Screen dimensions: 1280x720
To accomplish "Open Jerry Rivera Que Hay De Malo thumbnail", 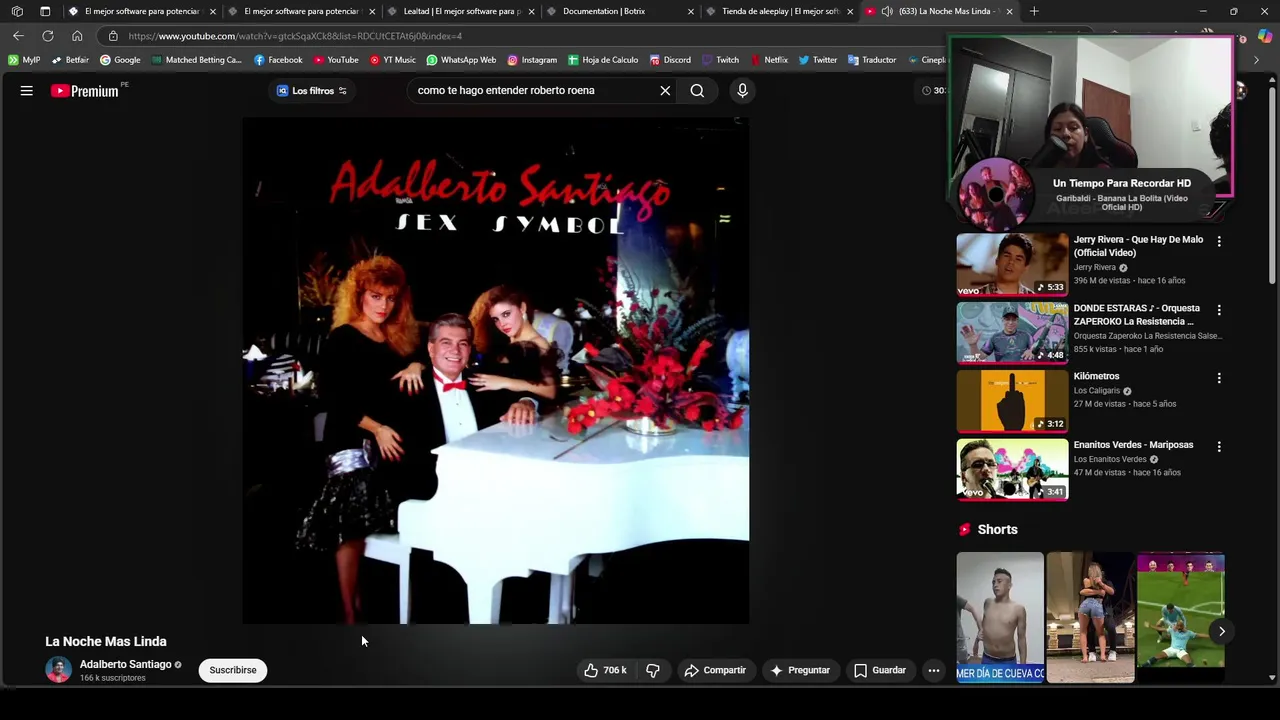I will point(1012,264).
